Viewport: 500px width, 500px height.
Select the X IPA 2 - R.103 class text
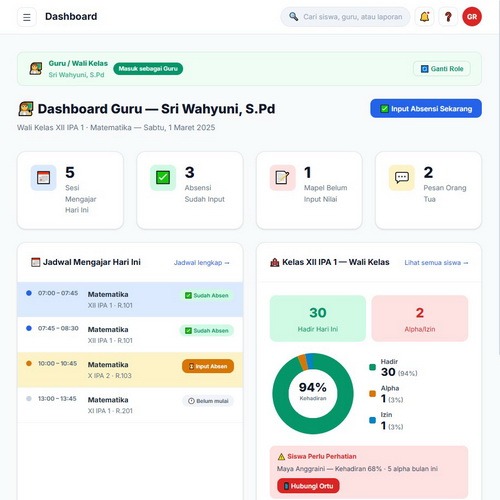click(x=110, y=376)
